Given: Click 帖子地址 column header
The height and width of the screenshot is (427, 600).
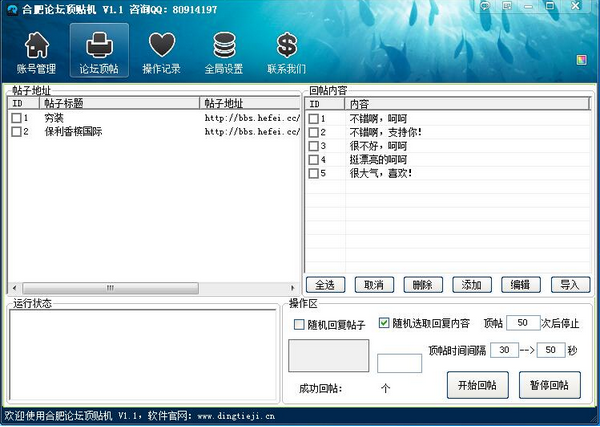Looking at the screenshot, I should [249, 103].
